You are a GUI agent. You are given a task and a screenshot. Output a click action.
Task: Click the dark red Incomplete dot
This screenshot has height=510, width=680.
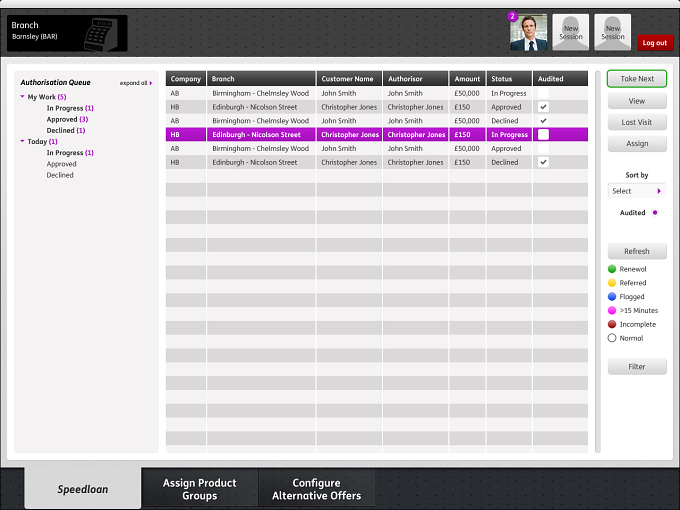click(612, 324)
